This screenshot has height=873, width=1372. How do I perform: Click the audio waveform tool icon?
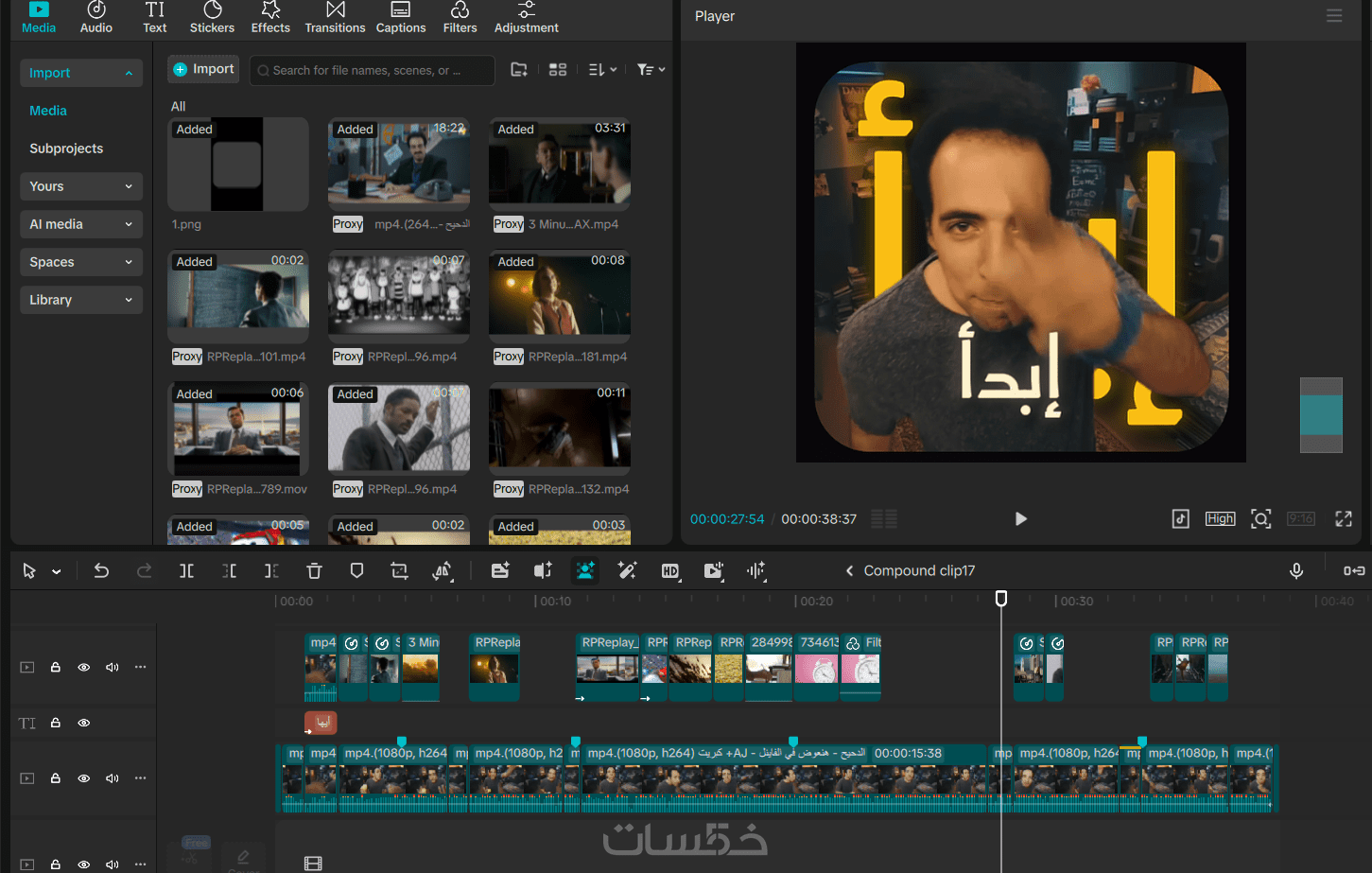click(x=755, y=570)
